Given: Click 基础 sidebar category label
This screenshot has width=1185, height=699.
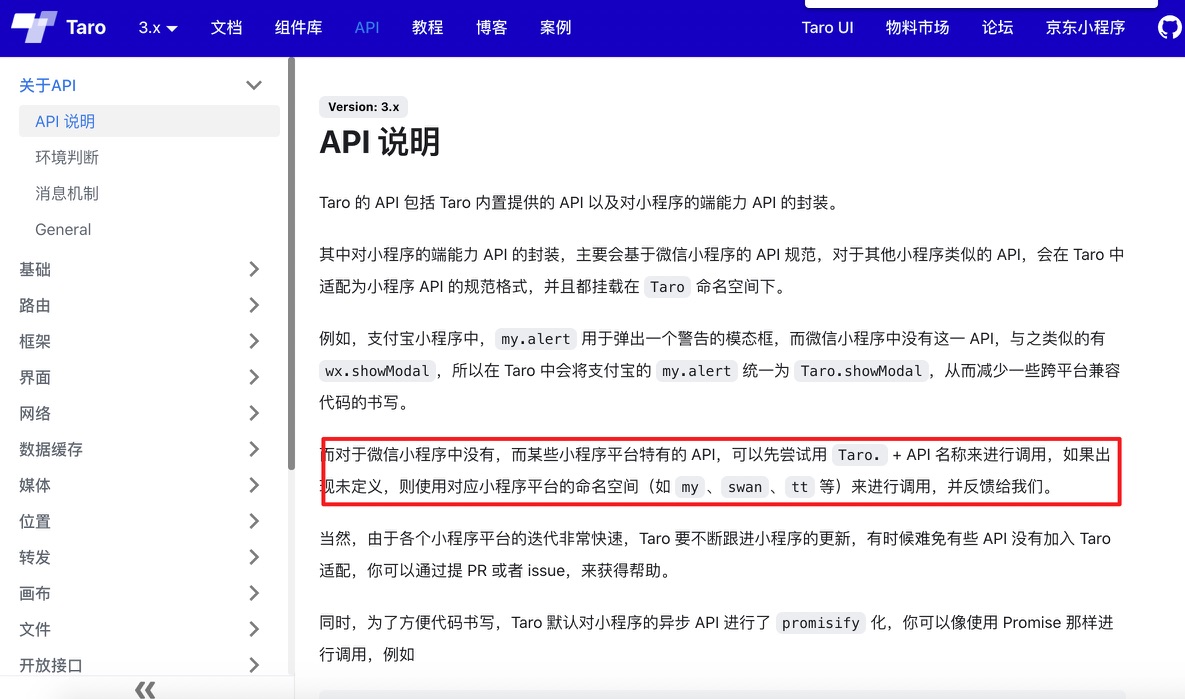Looking at the screenshot, I should pos(35,269).
